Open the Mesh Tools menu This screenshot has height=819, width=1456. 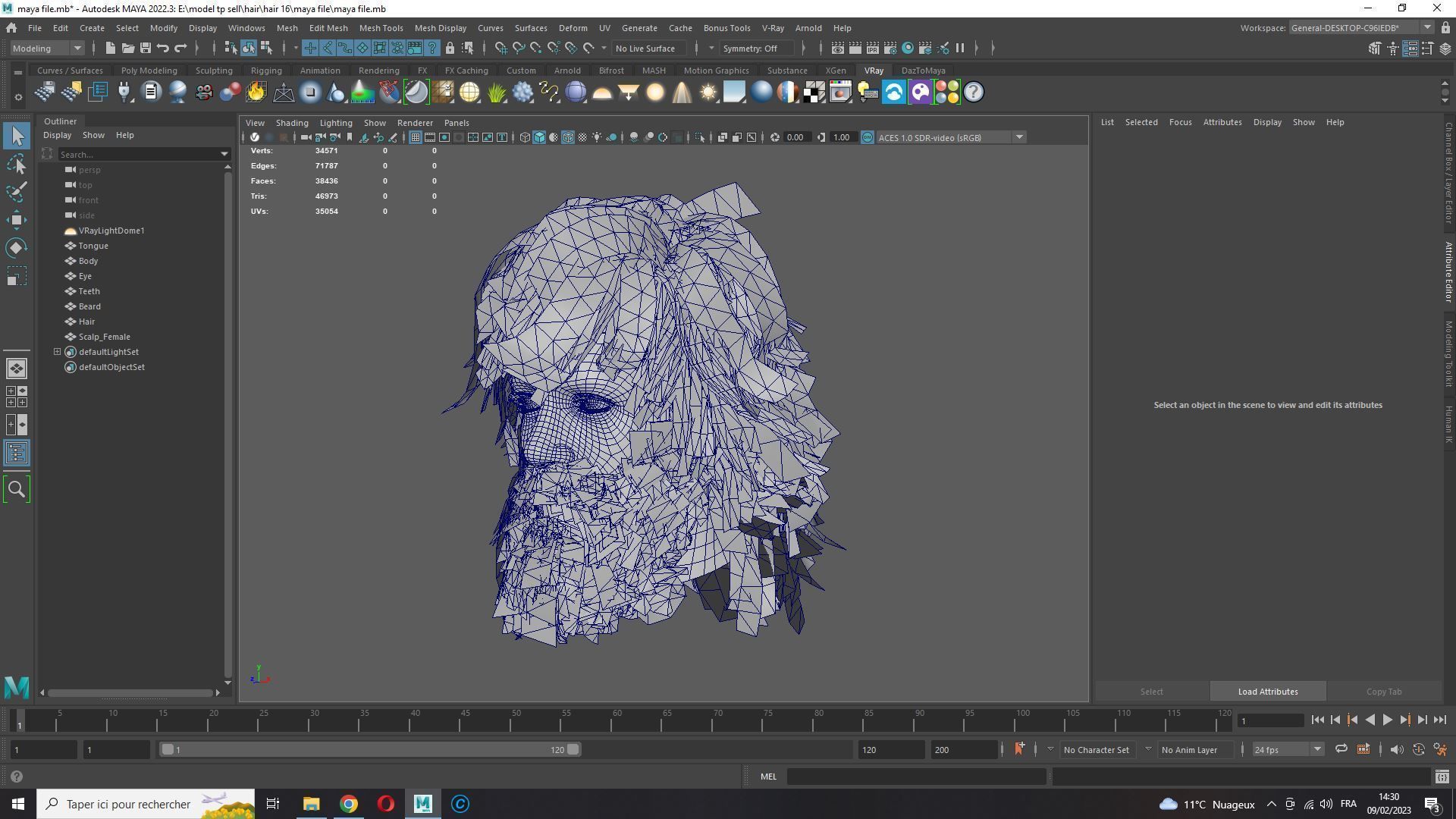[x=381, y=28]
